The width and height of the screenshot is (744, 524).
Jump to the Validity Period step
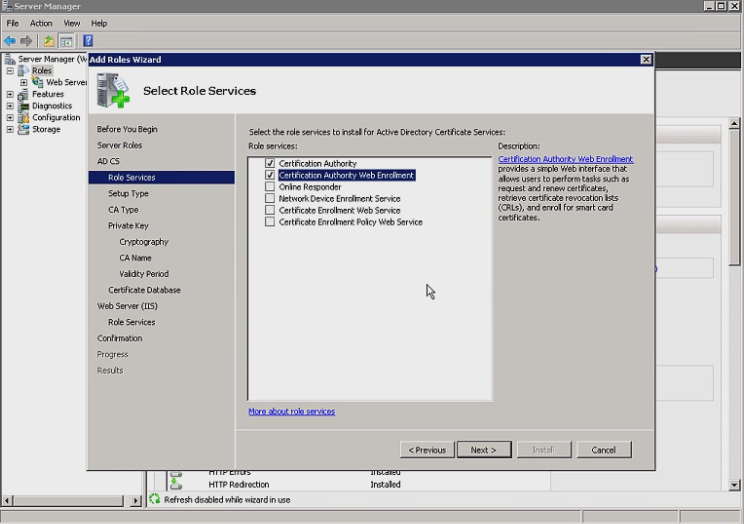coord(144,274)
